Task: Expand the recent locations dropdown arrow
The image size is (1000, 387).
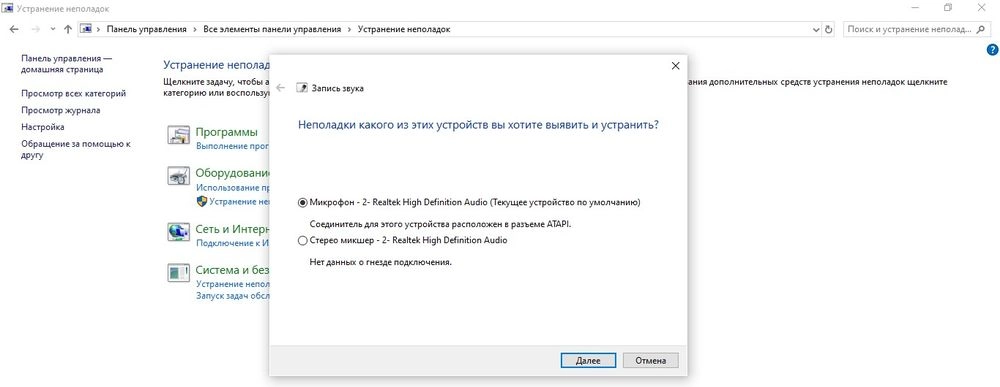Action: 52,29
